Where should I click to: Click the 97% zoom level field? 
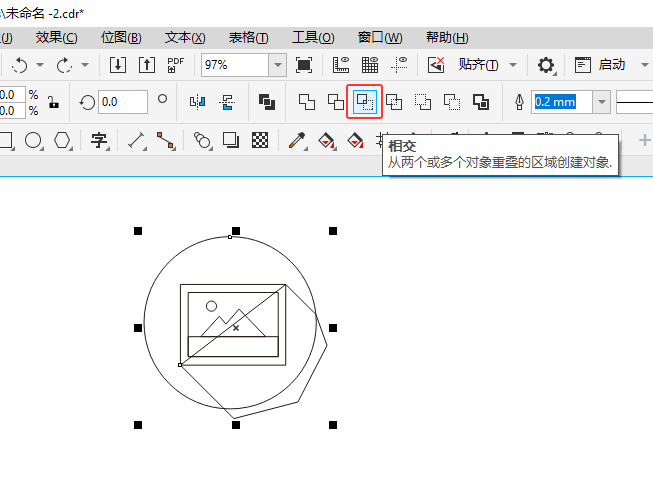click(x=235, y=65)
